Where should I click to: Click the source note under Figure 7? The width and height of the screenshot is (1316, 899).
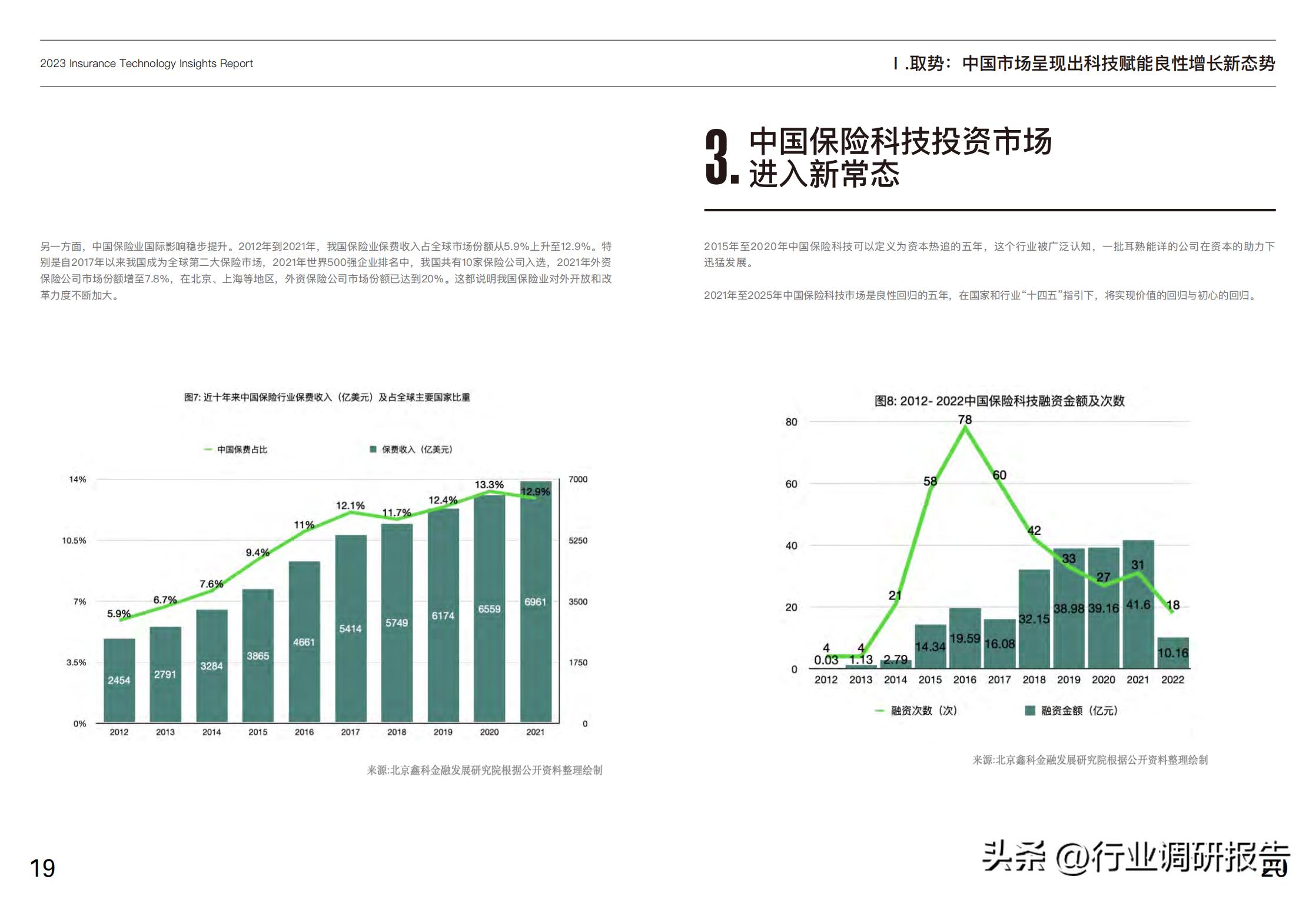coord(484,770)
